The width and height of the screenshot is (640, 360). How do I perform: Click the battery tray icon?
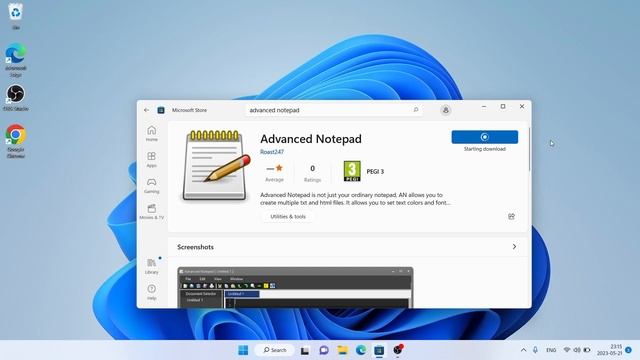[587, 350]
